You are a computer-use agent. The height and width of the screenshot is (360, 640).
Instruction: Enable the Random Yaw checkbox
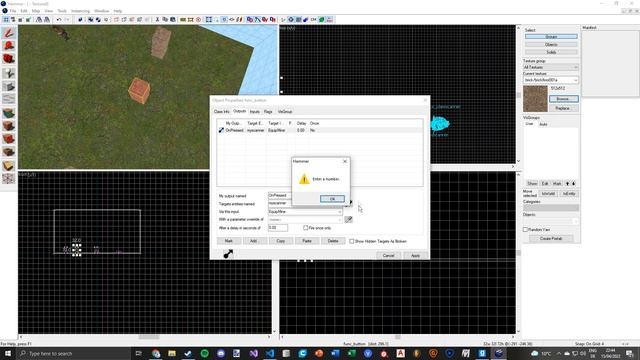pos(525,229)
